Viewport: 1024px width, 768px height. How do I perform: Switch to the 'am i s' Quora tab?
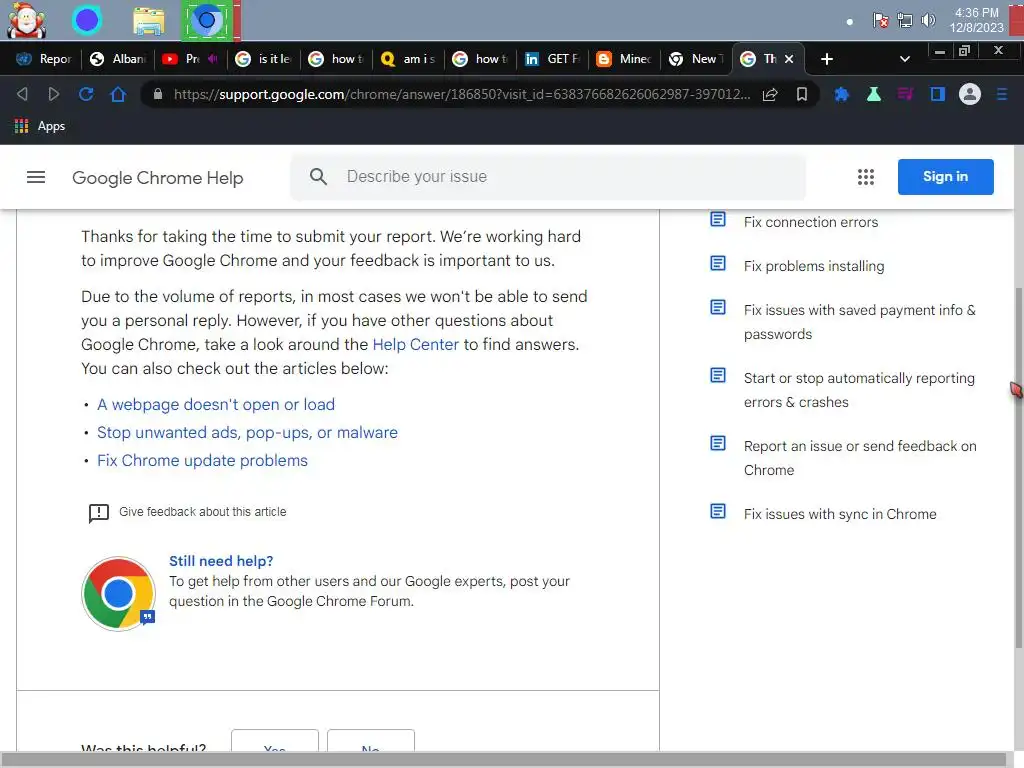point(408,59)
